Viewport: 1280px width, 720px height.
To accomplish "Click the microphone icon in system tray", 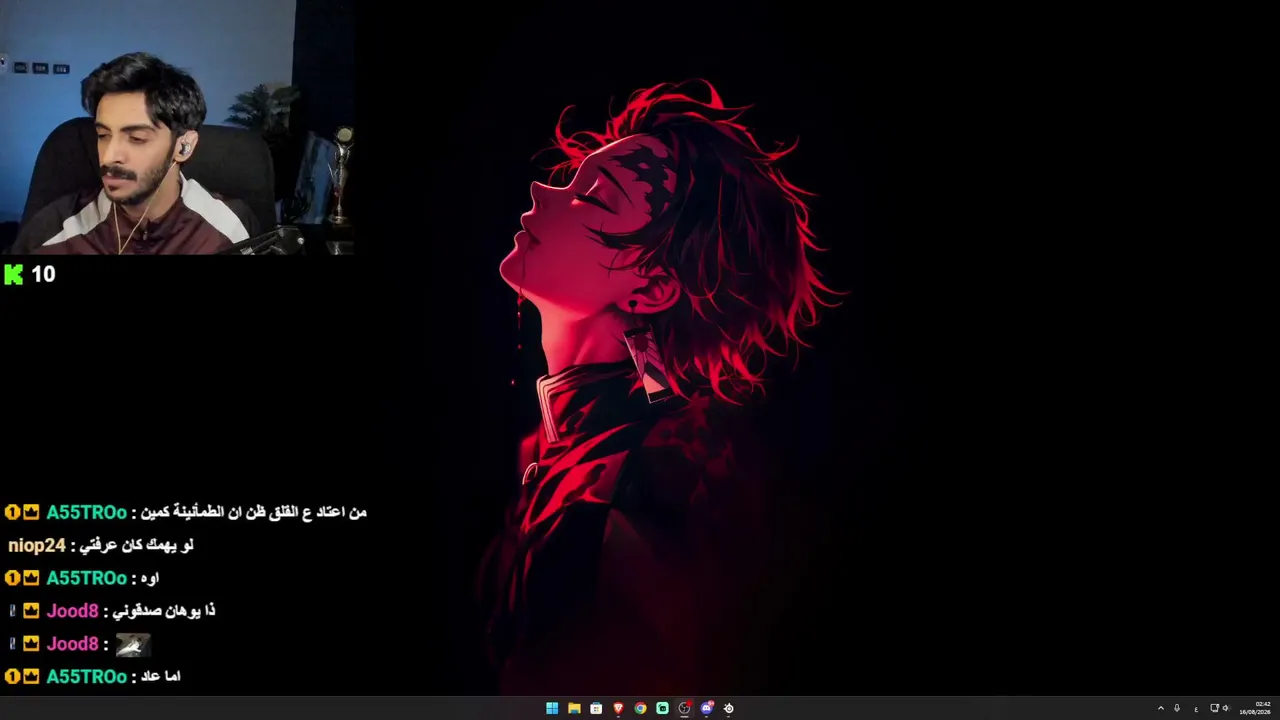I will [x=1177, y=708].
